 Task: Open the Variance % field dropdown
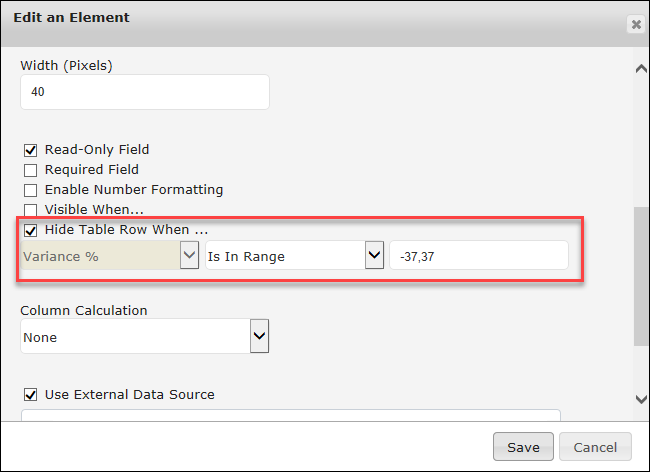point(110,256)
